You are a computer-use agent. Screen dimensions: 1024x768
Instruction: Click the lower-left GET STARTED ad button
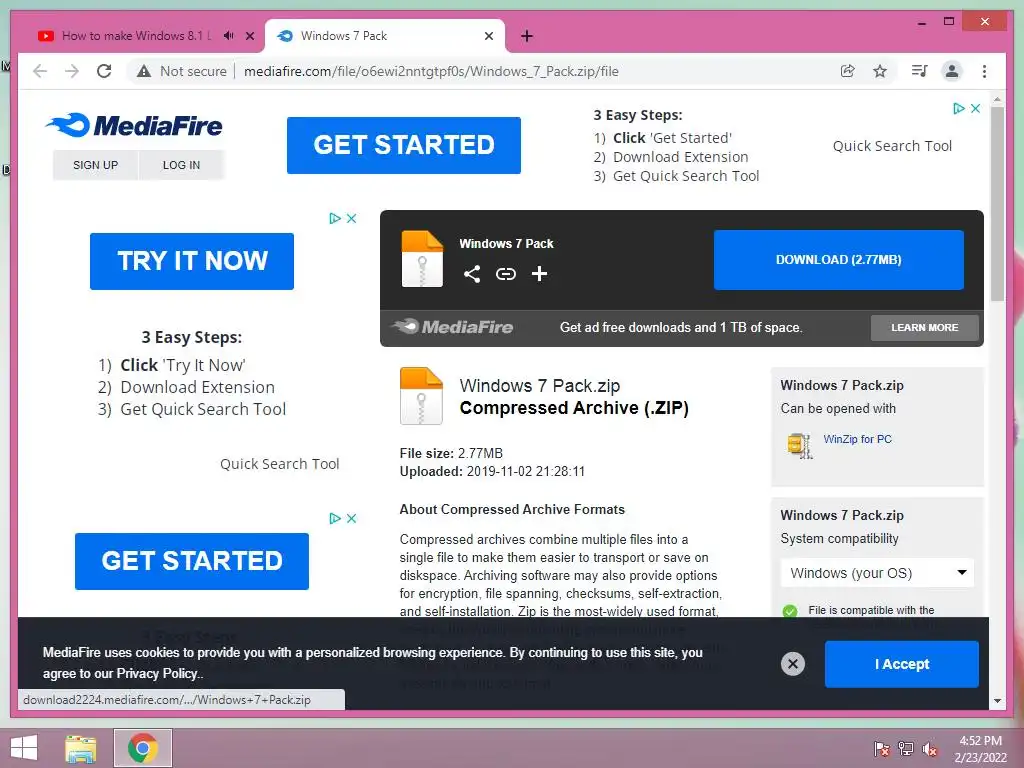coord(192,561)
